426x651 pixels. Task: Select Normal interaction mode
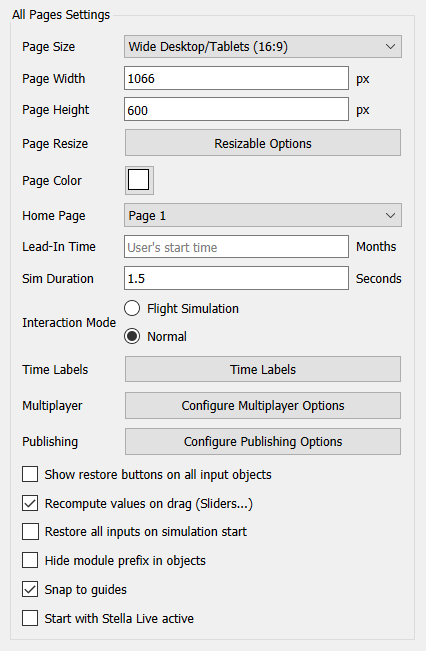[x=132, y=336]
